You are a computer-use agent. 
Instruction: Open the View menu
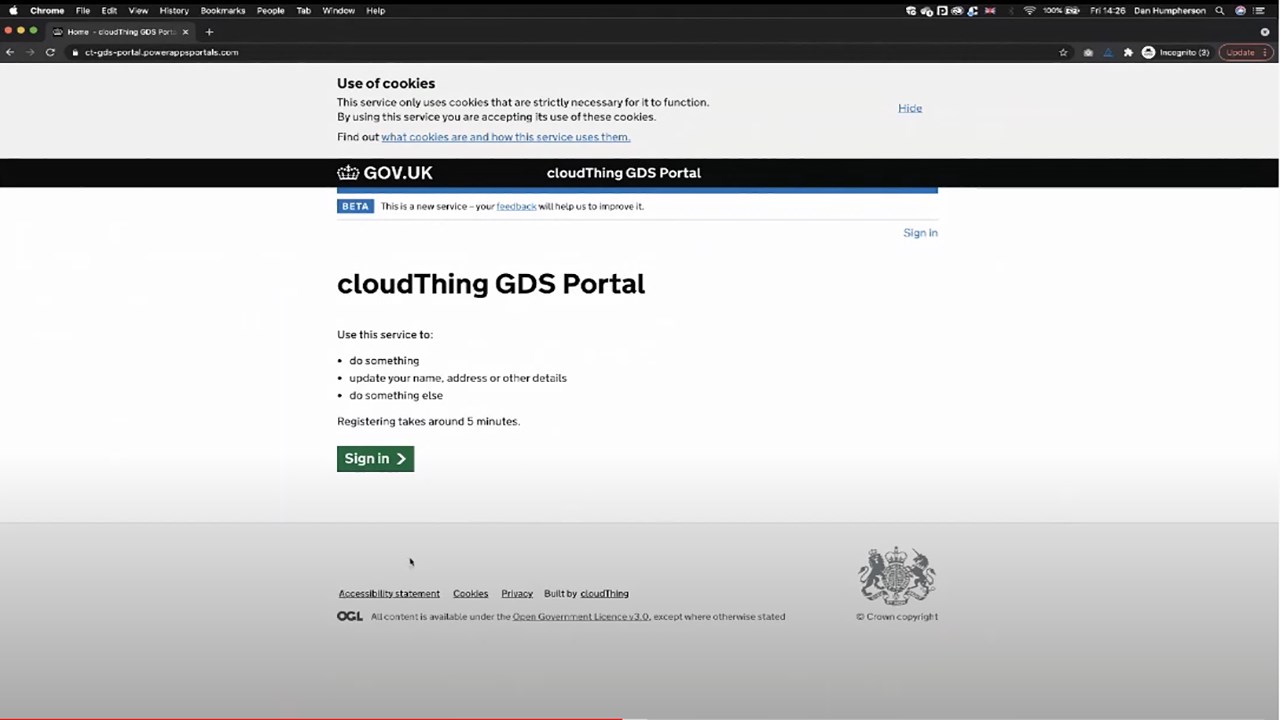138,10
